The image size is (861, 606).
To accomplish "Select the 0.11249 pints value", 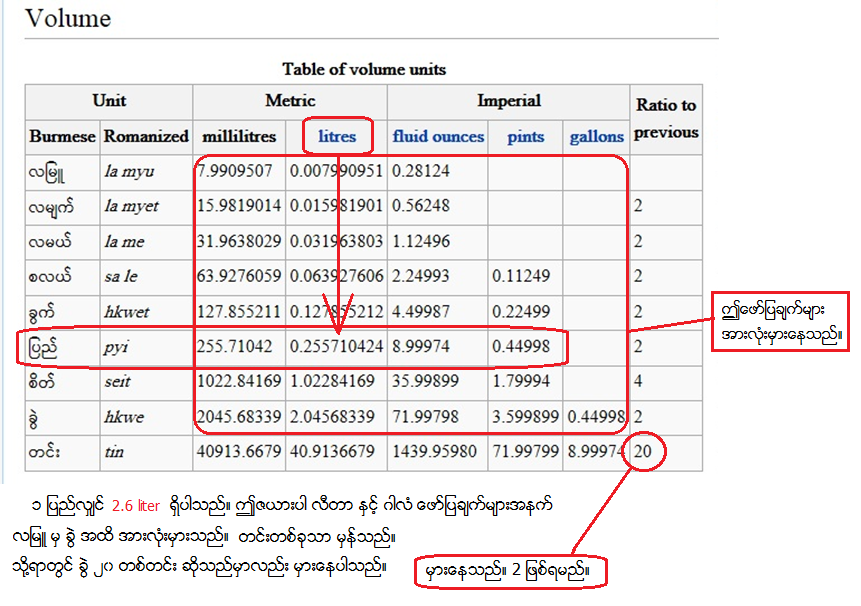I will (x=521, y=276).
